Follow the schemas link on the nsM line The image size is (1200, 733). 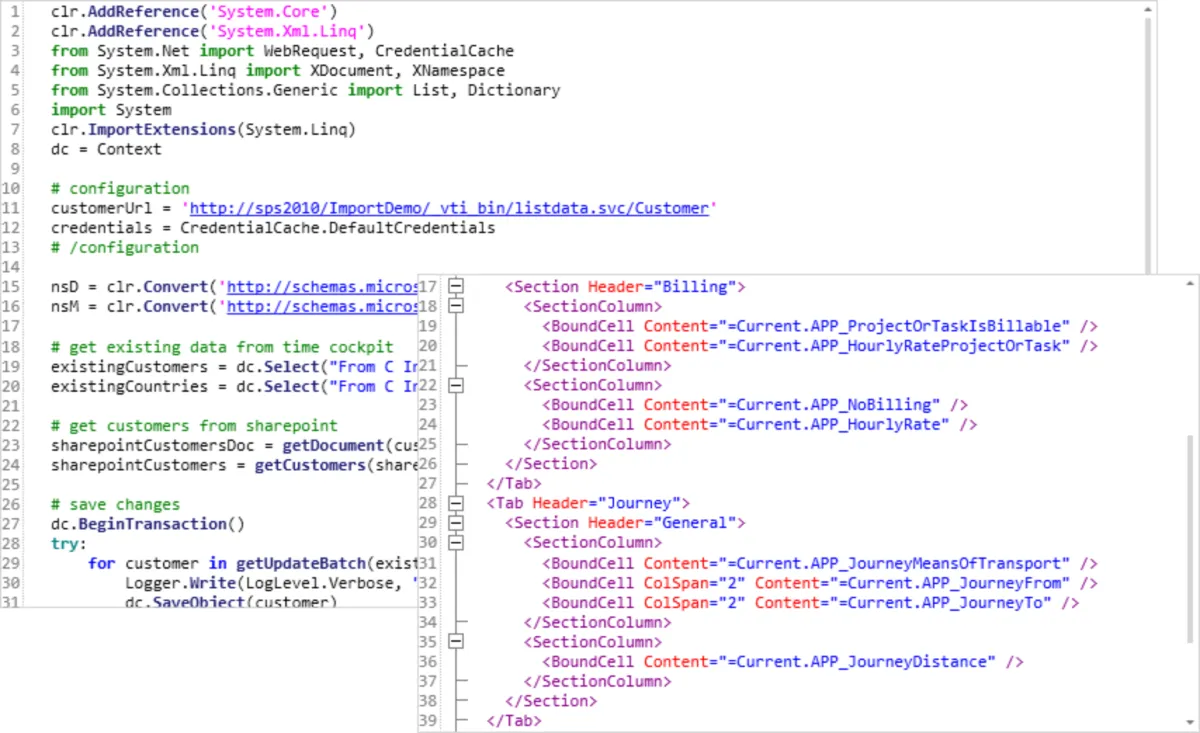click(321, 306)
